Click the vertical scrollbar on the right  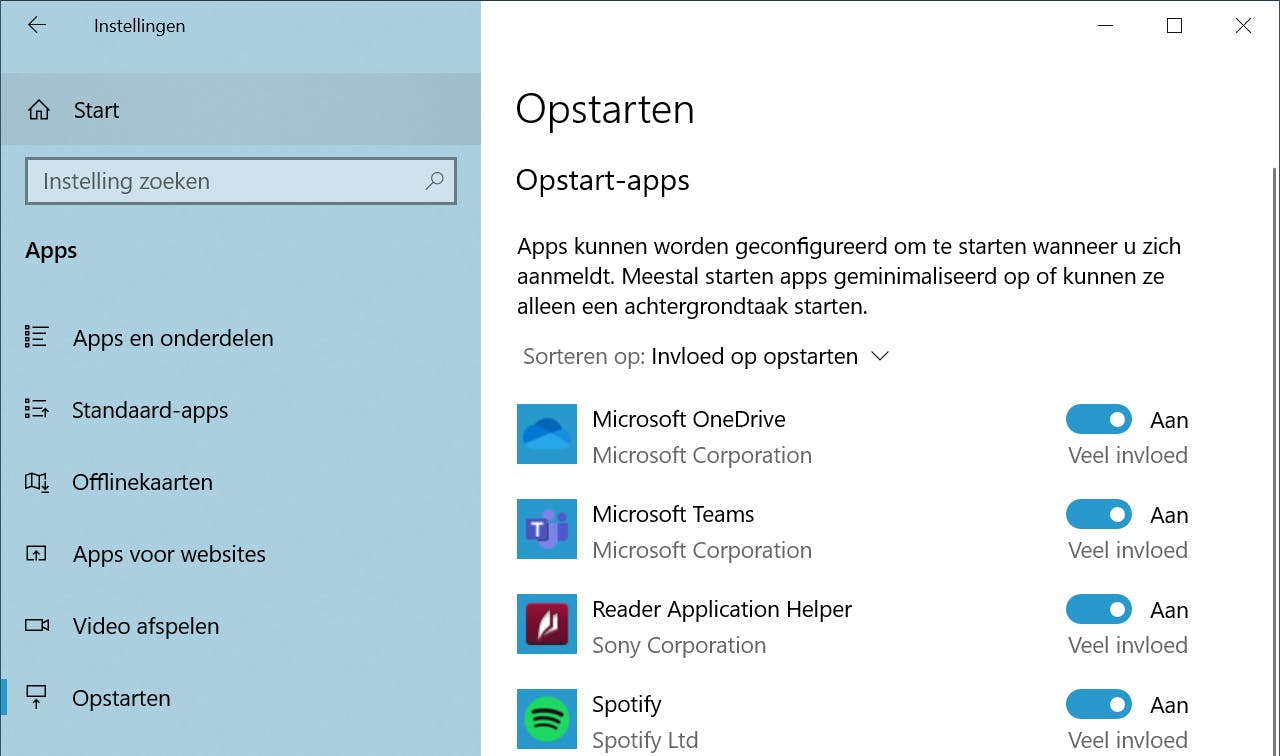tap(1273, 400)
